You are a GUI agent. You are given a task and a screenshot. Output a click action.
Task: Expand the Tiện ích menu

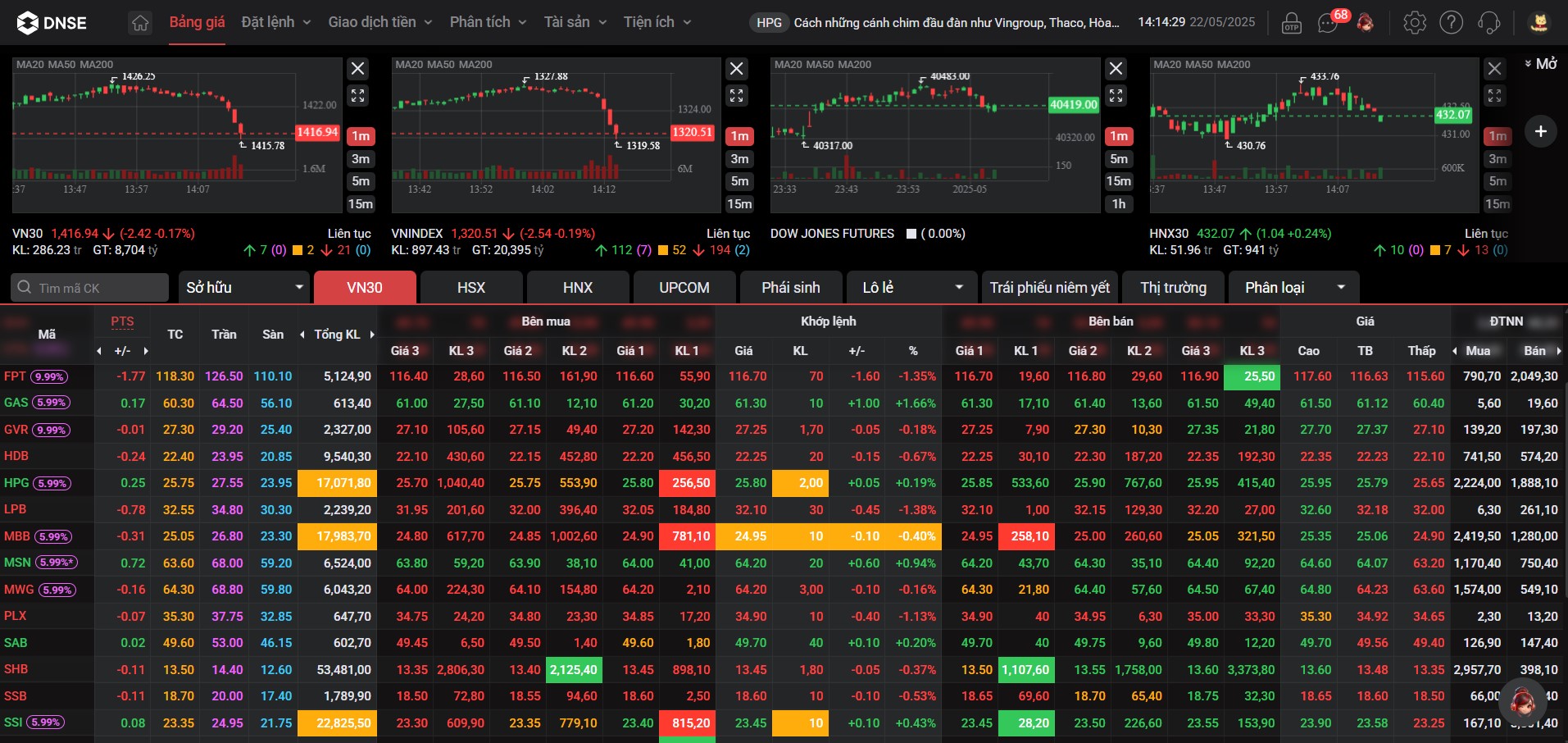[x=657, y=22]
